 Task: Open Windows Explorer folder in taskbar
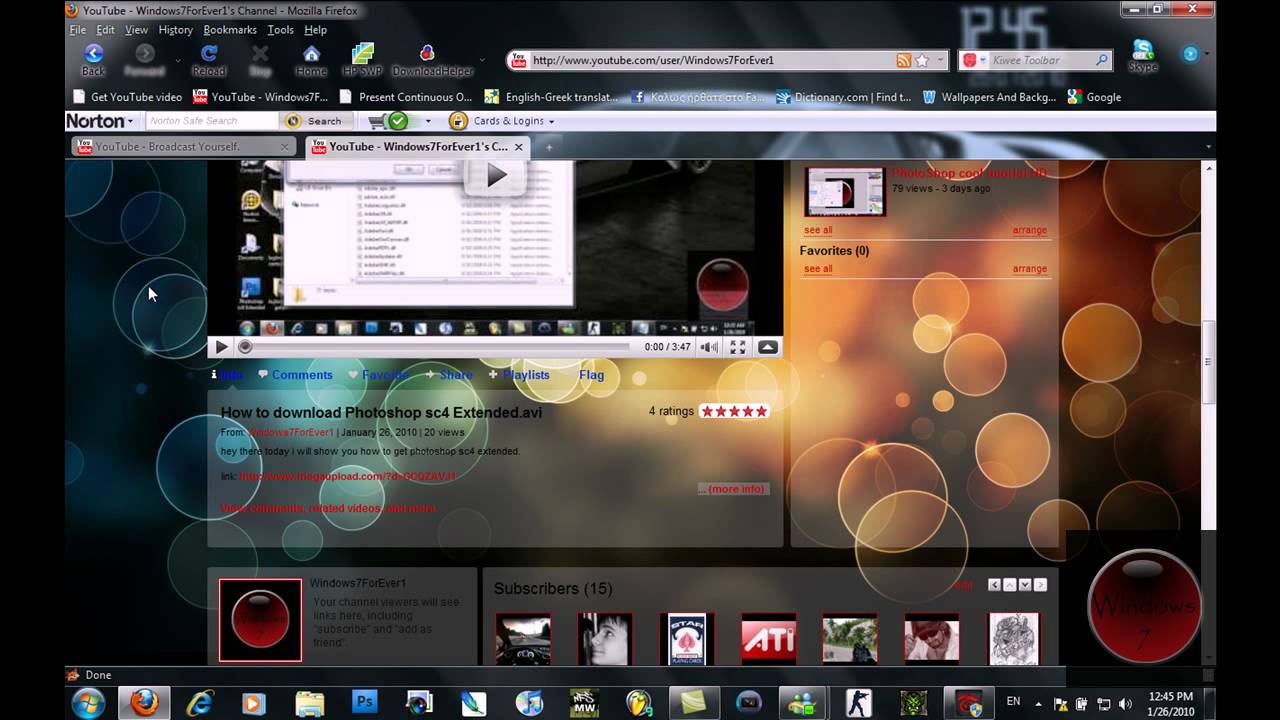(309, 703)
